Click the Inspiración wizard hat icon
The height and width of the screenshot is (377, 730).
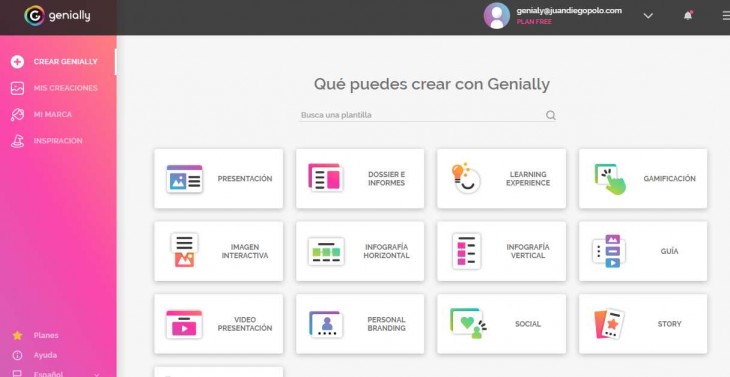tap(17, 141)
